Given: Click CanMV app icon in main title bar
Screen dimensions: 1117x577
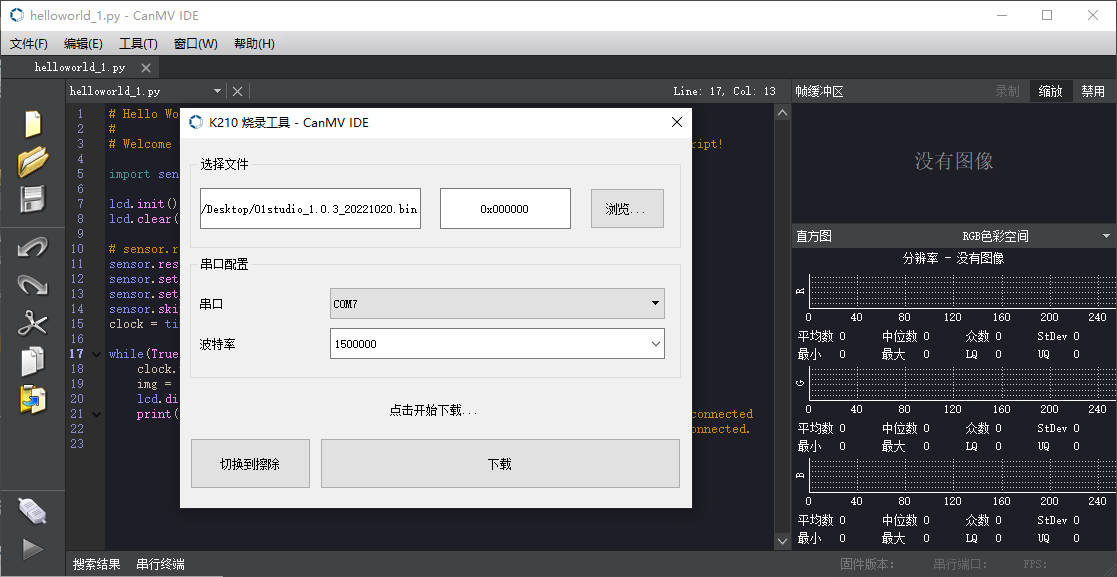Looking at the screenshot, I should coord(16,15).
